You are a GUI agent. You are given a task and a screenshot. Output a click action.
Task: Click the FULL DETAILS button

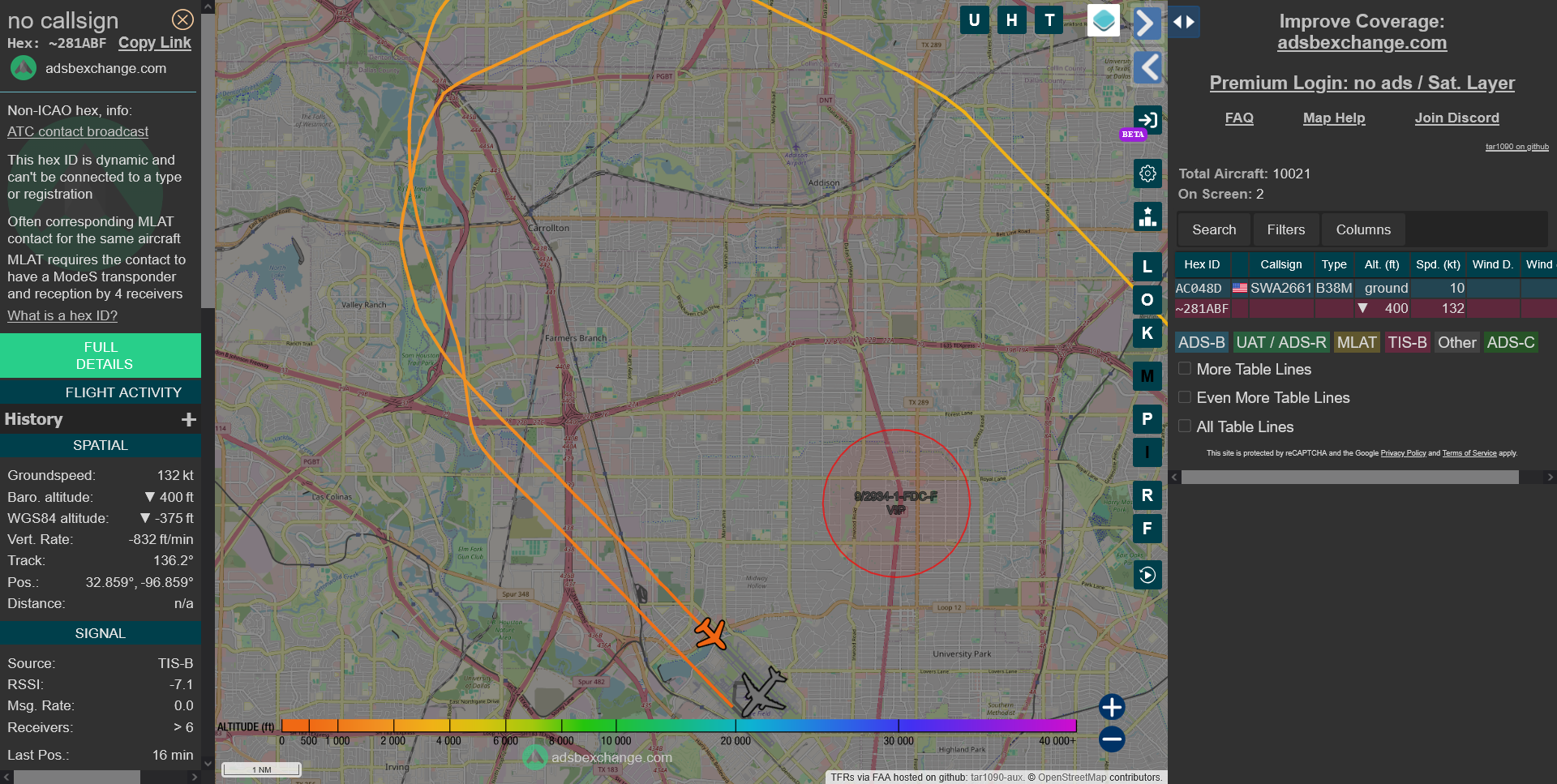click(101, 356)
